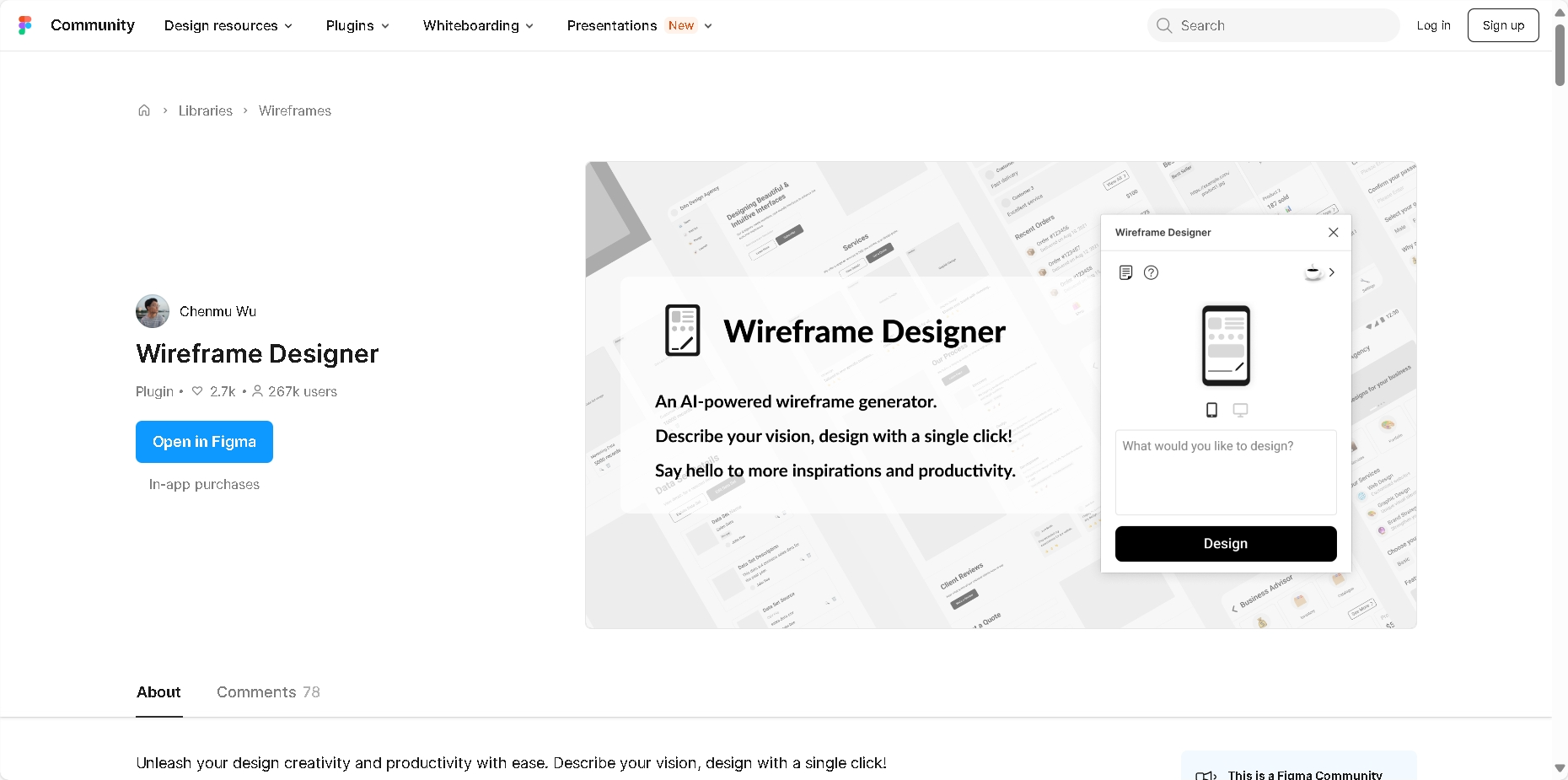Screen dimensions: 1568x780
Task: Click the chevron next to coffee cup
Action: 1332,272
